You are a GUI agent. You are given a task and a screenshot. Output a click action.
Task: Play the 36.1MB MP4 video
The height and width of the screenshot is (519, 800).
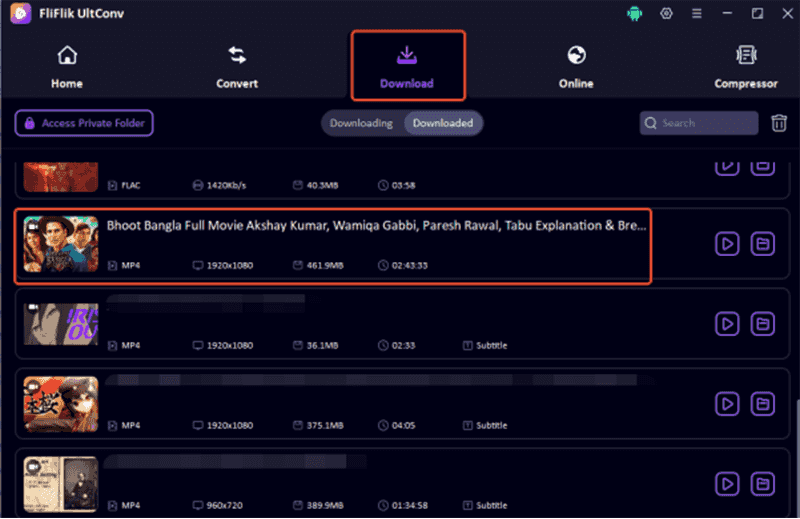pos(727,324)
